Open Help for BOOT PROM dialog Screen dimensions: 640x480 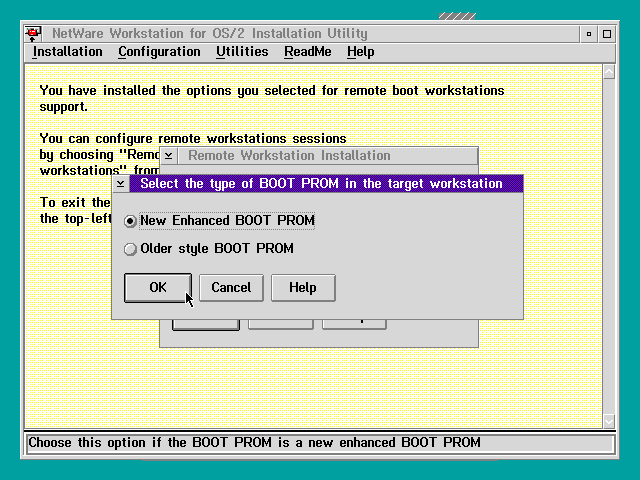point(303,288)
